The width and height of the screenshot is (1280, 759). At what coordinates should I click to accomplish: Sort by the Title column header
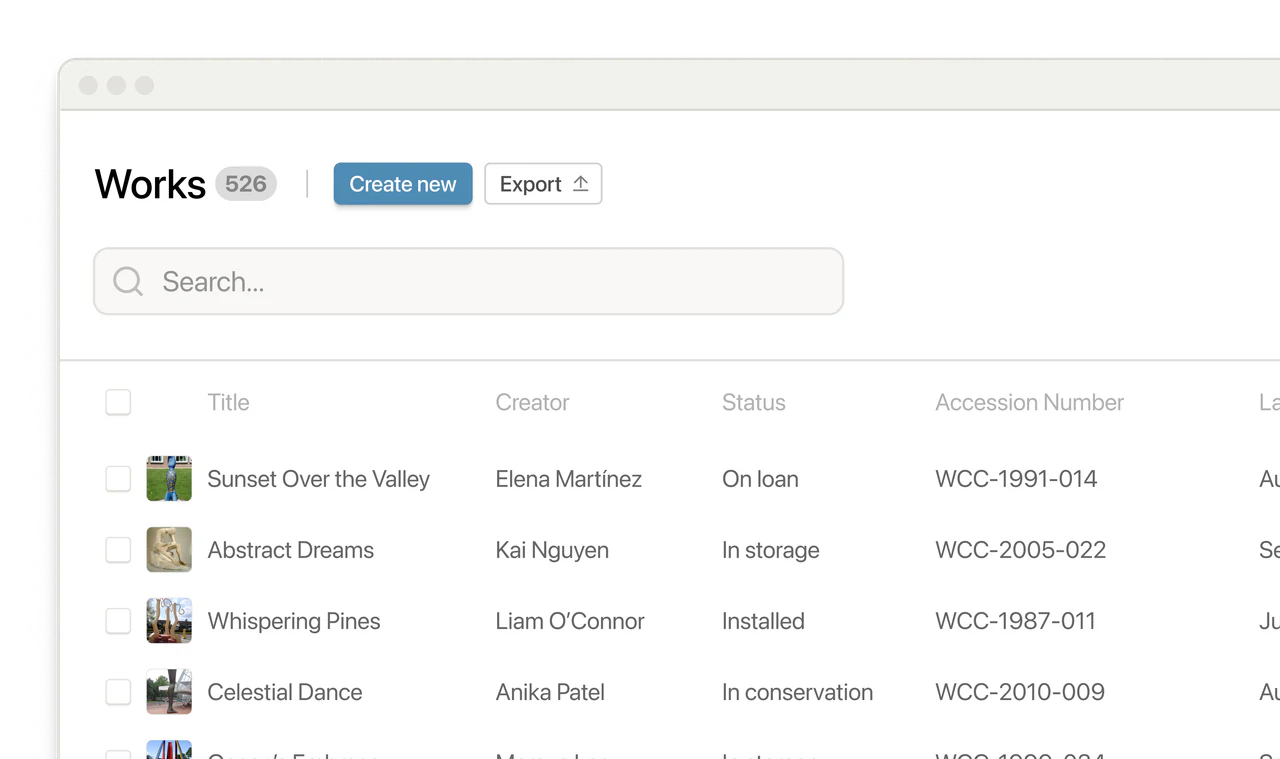click(228, 402)
